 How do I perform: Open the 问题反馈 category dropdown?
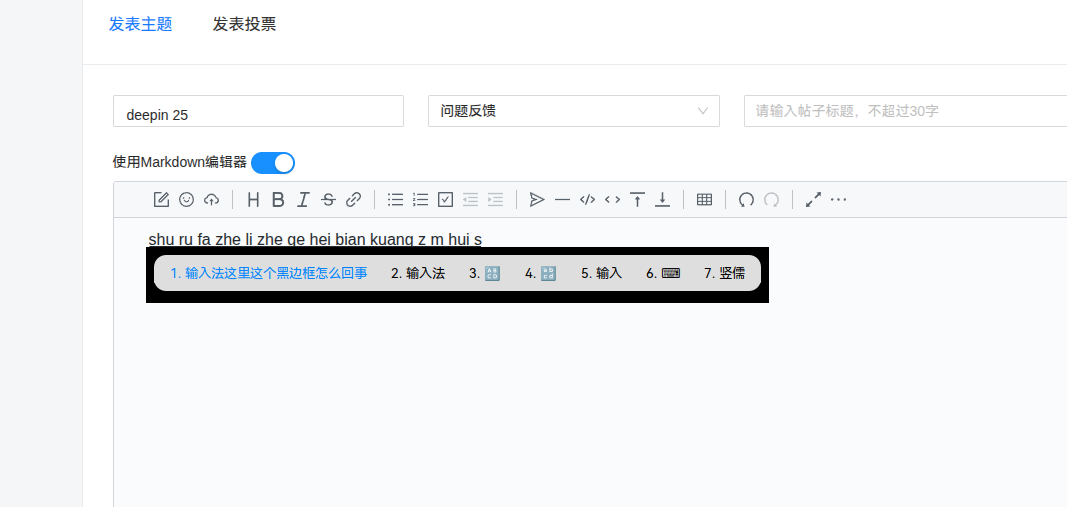tap(574, 111)
